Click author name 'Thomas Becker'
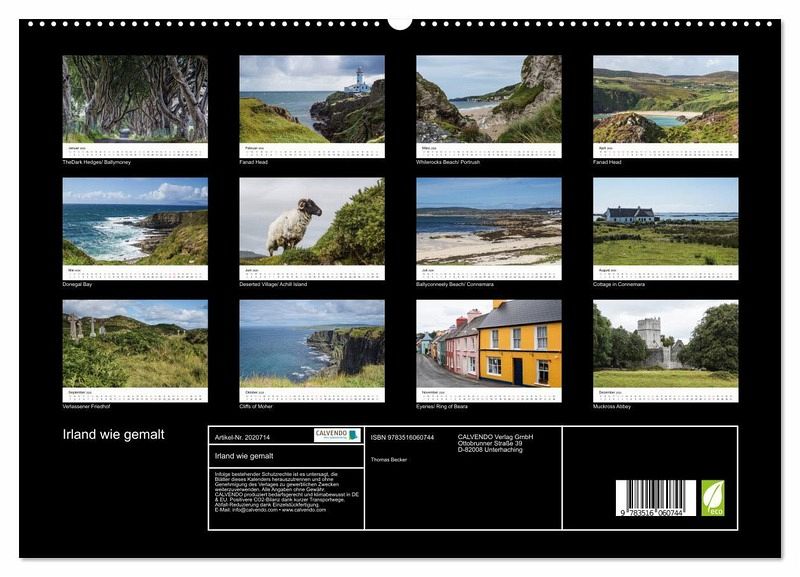This screenshot has width=800, height=577. coord(388,460)
